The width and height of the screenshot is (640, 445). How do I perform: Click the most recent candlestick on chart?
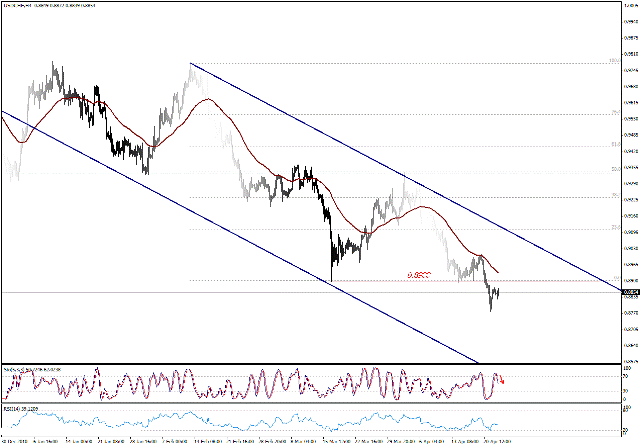498,291
